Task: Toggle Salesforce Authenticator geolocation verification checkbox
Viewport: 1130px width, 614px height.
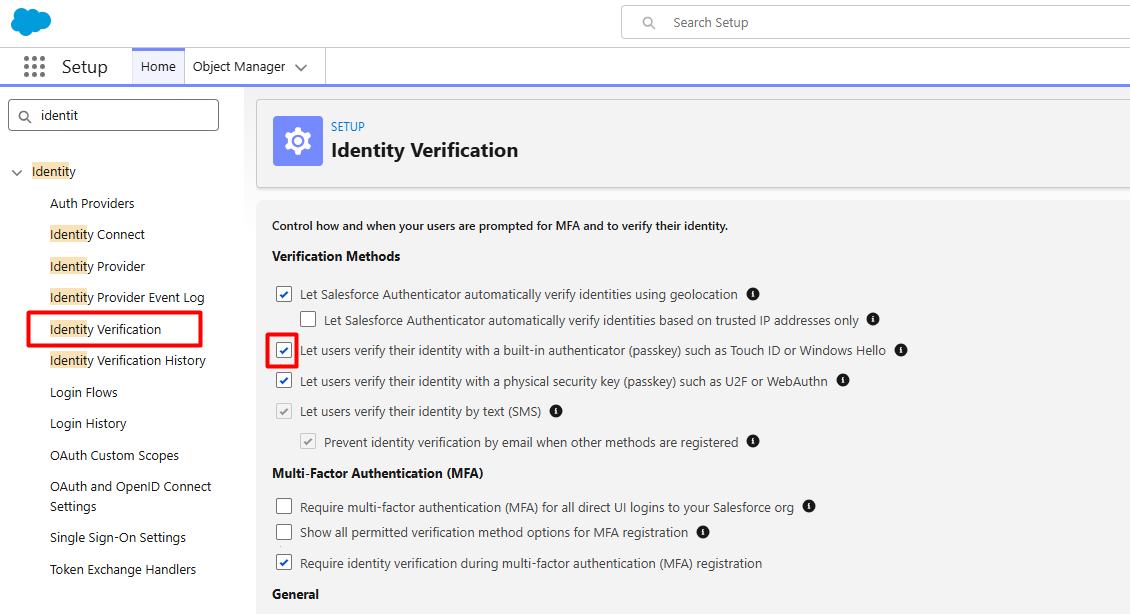Action: coord(284,294)
